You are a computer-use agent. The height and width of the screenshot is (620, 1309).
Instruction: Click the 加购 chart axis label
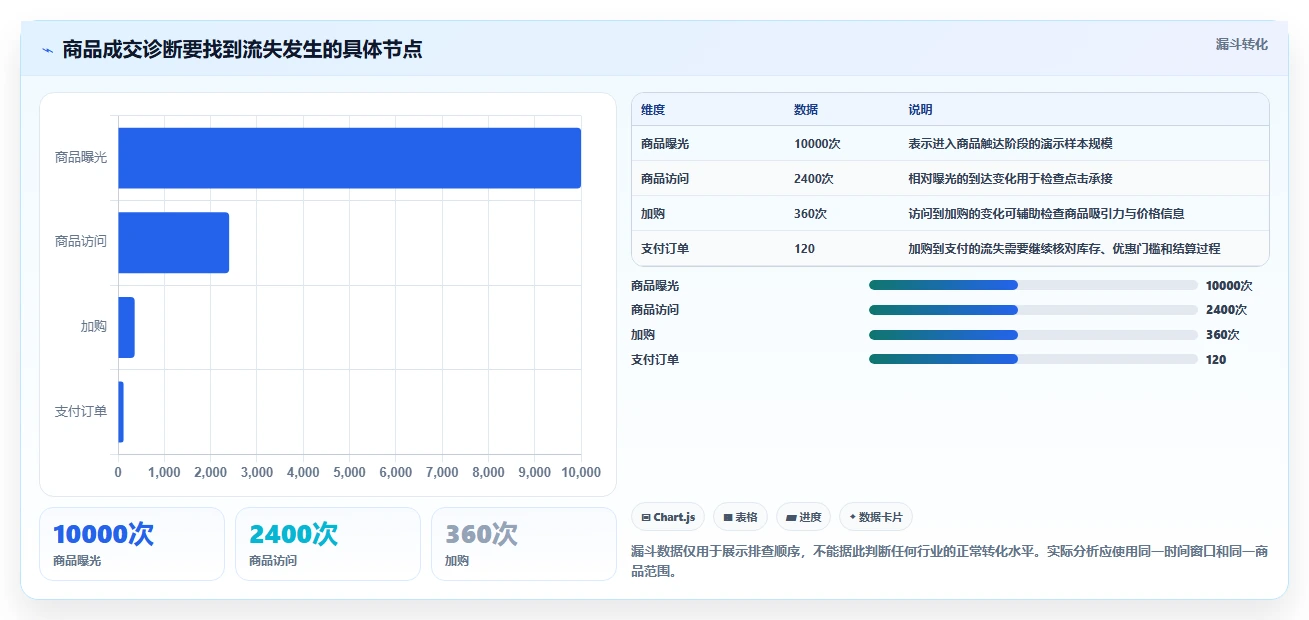94,327
